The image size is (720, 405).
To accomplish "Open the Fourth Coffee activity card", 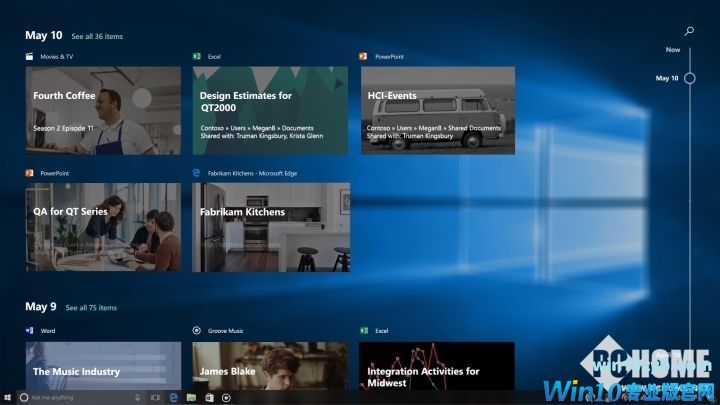I will click(x=103, y=110).
